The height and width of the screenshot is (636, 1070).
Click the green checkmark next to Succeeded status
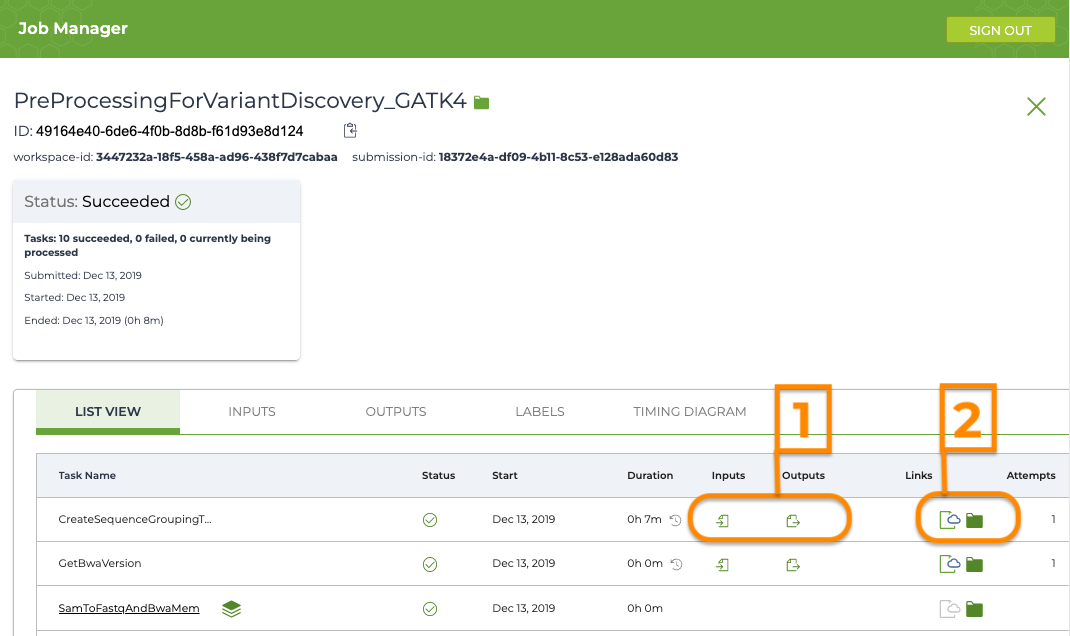[183, 202]
